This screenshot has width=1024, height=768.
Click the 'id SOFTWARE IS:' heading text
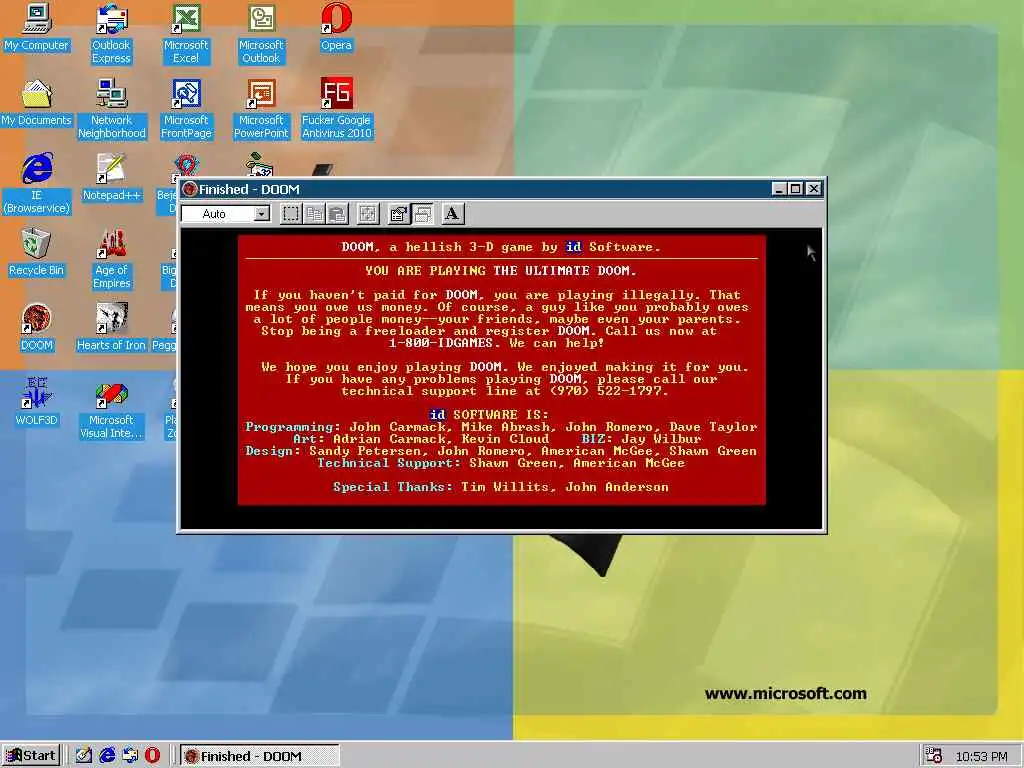489,415
